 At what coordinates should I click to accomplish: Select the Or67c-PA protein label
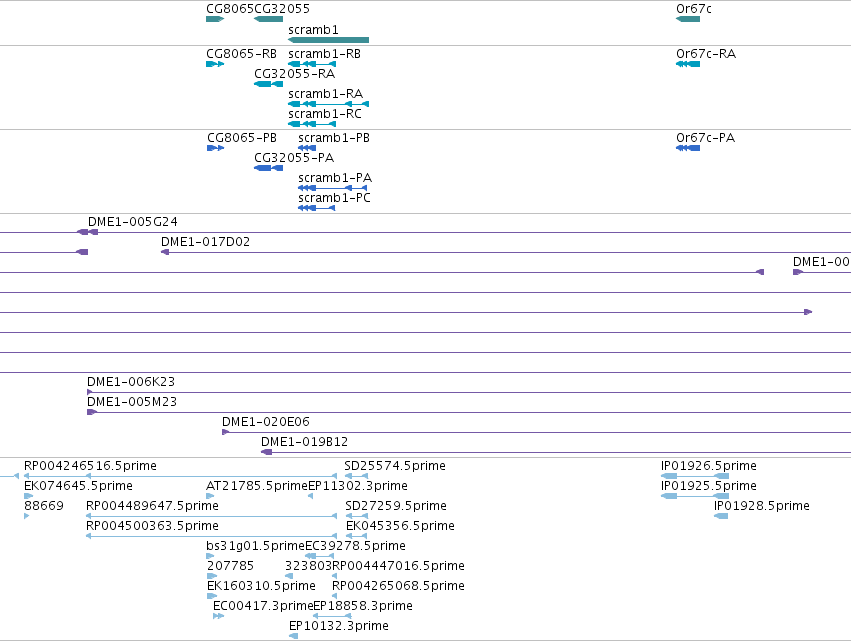tap(706, 138)
